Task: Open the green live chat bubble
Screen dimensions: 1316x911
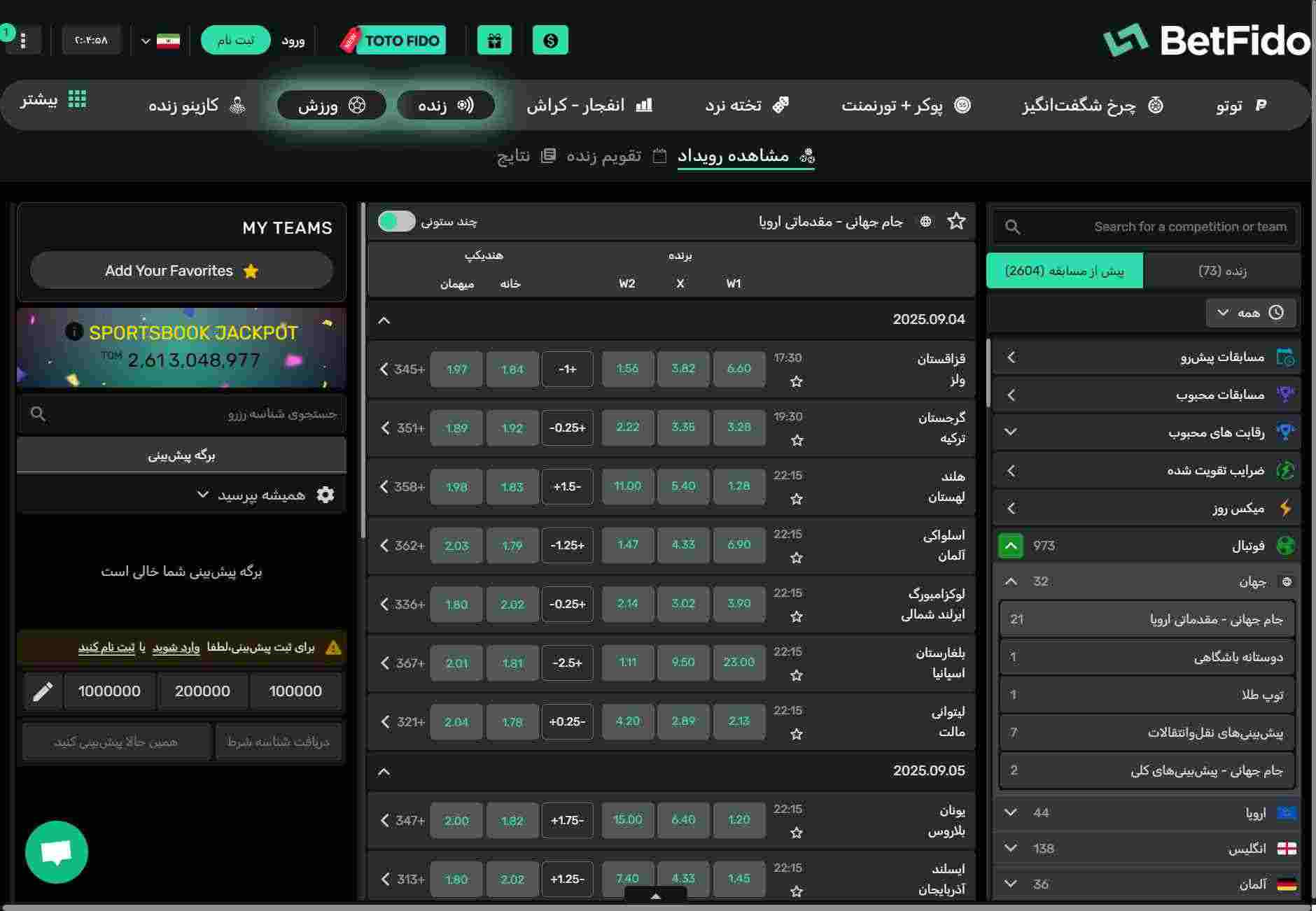Action: coord(57,852)
